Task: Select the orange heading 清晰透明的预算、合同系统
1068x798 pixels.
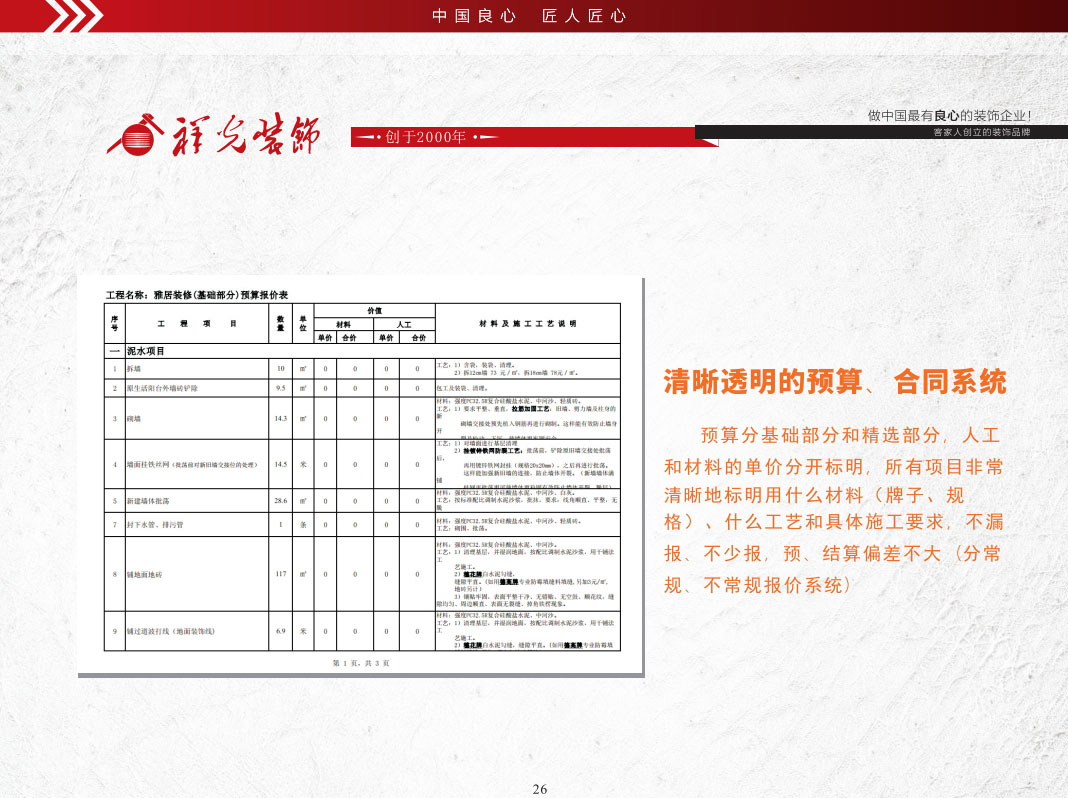Action: click(x=835, y=381)
